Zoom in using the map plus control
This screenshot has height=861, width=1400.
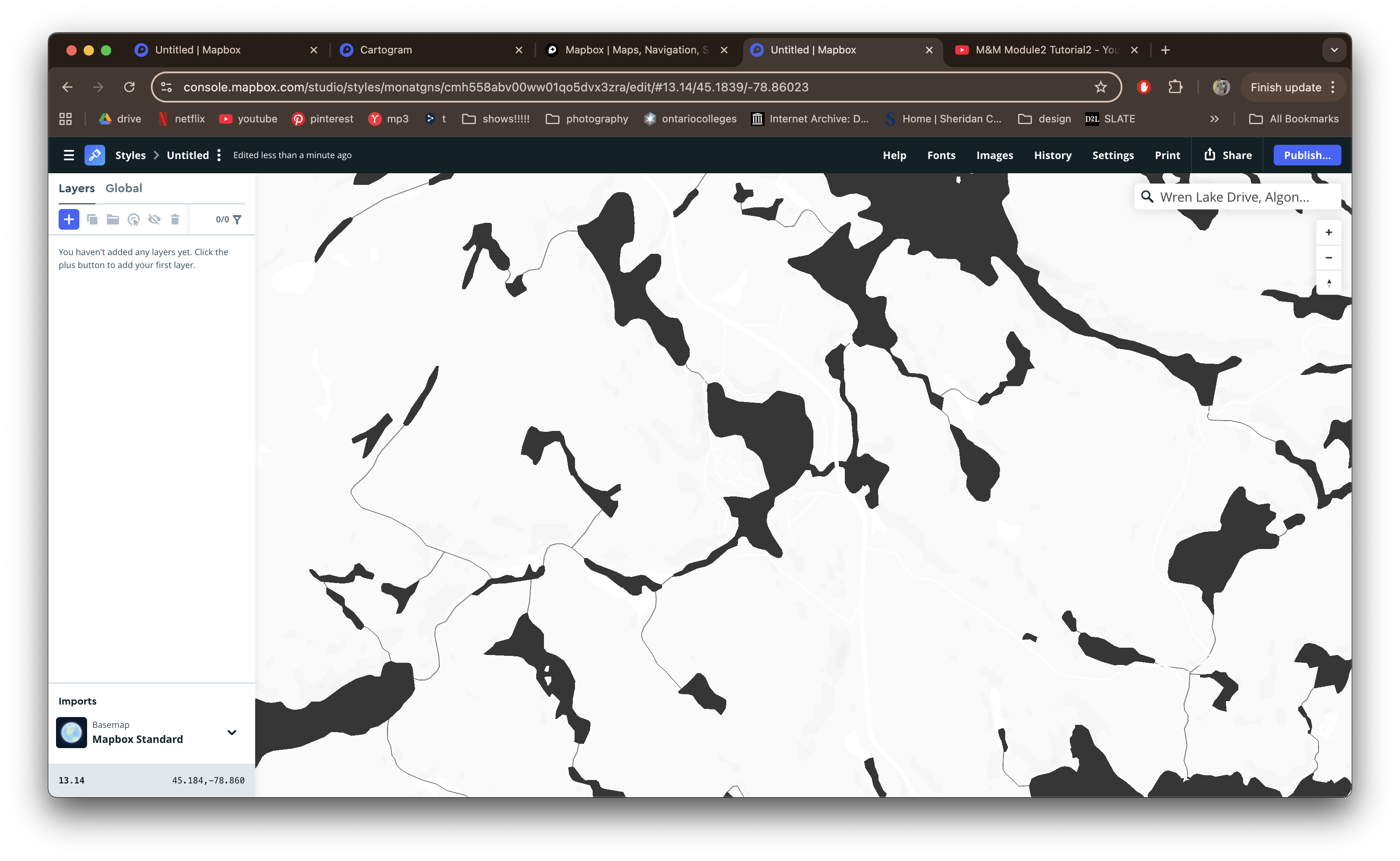pos(1328,232)
